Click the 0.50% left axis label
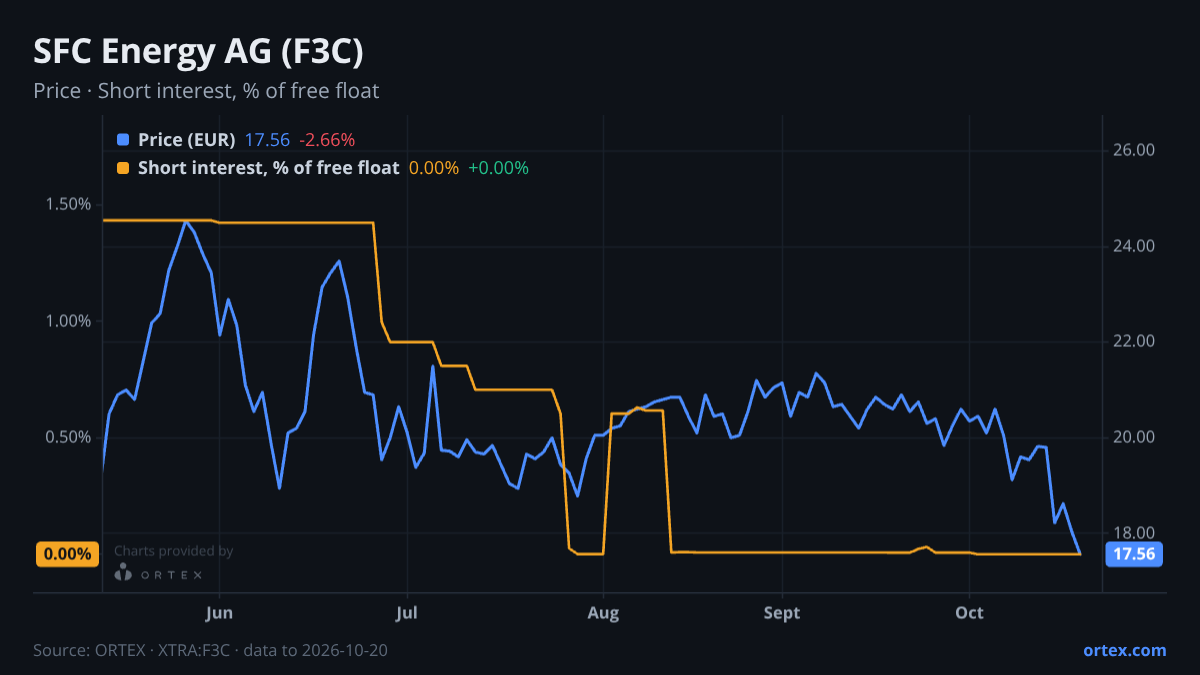This screenshot has width=1200, height=675. click(68, 438)
